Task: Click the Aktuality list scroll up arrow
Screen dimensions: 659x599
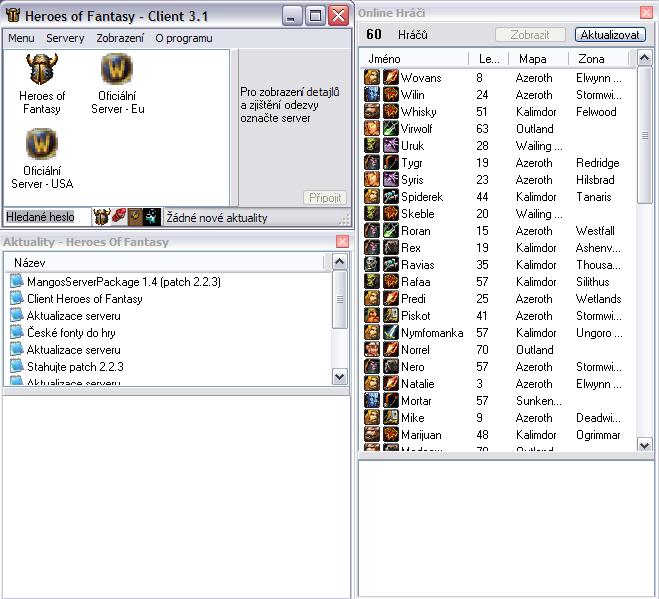Action: click(340, 261)
